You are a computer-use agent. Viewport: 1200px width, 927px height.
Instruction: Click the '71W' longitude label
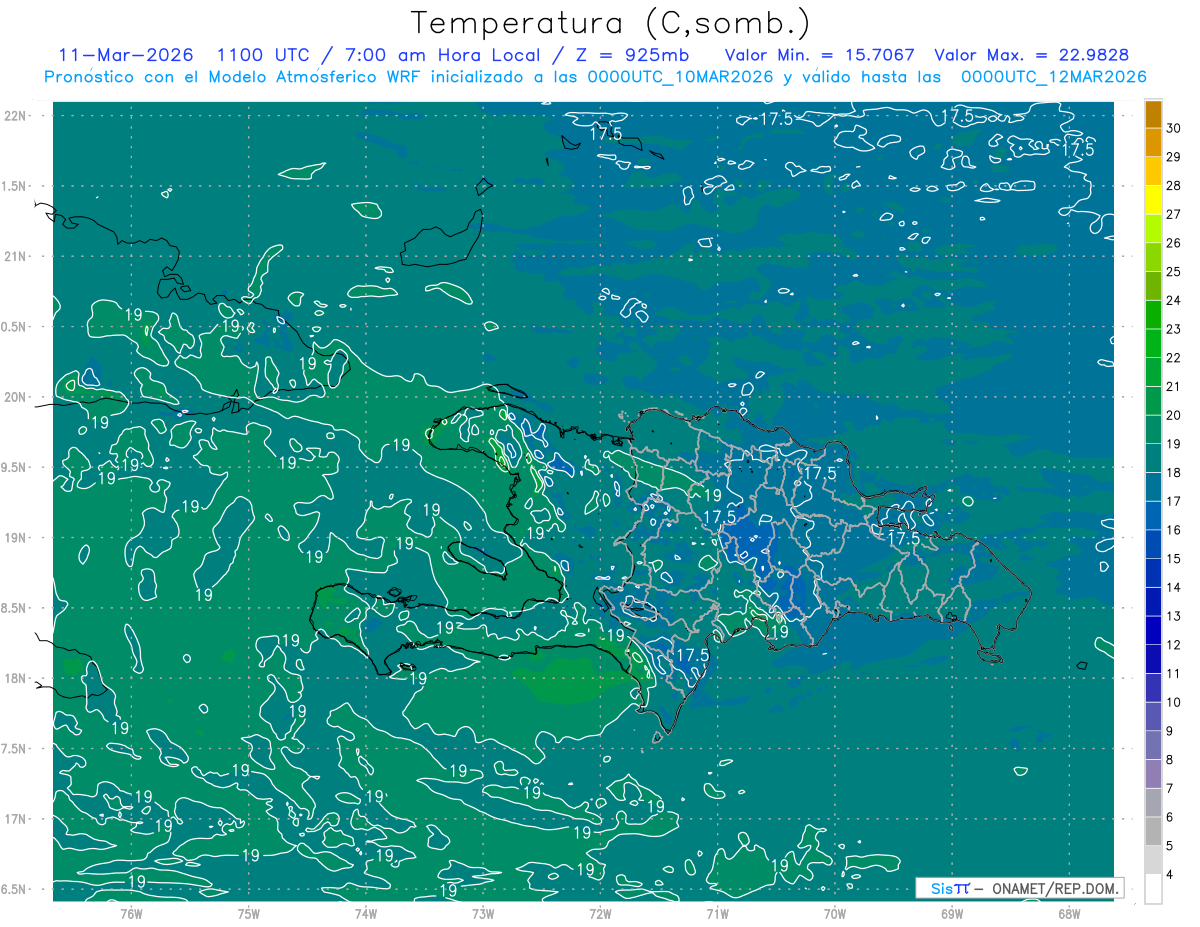point(717,913)
